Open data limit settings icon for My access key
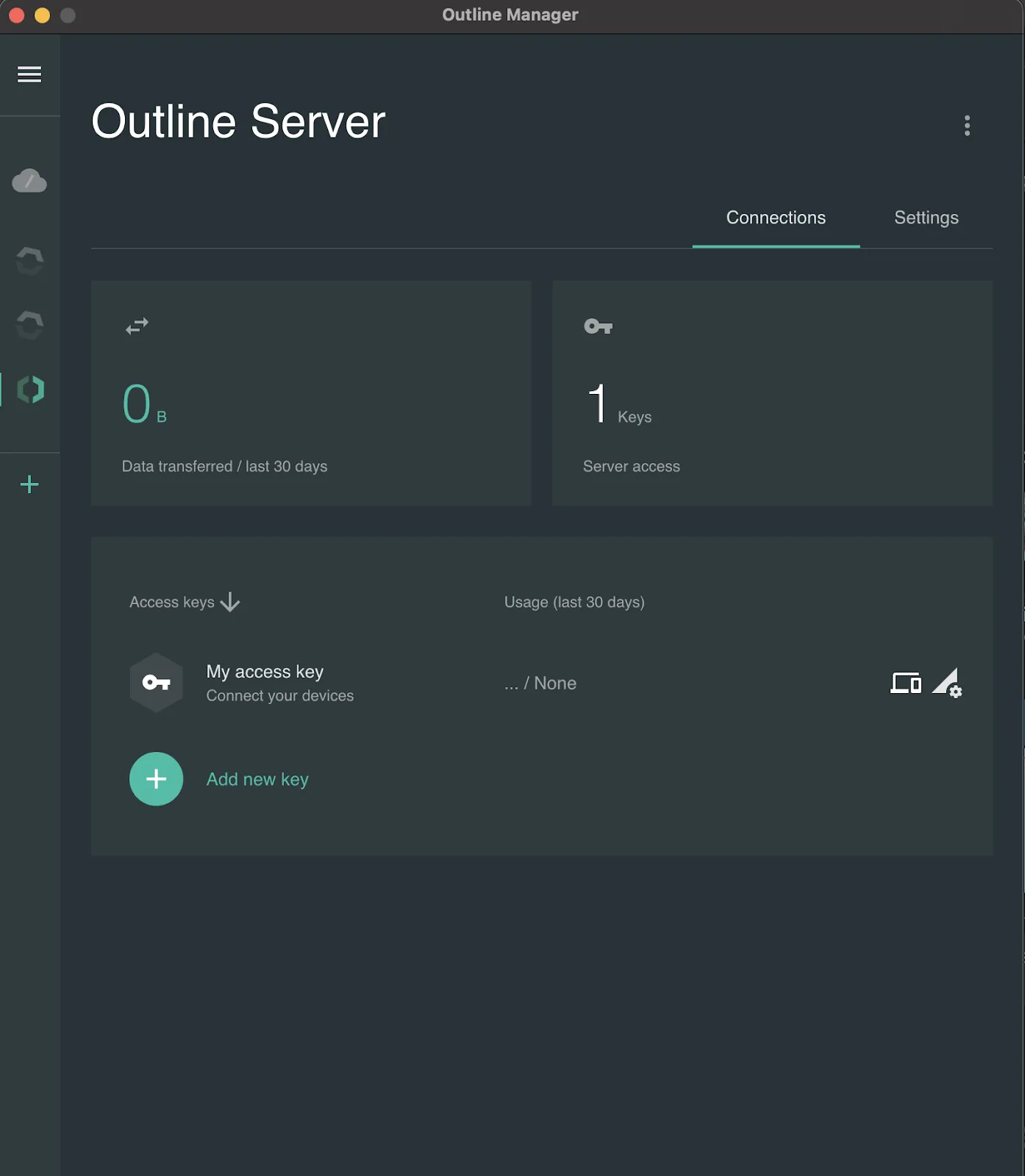Viewport: 1025px width, 1176px height. (x=947, y=683)
